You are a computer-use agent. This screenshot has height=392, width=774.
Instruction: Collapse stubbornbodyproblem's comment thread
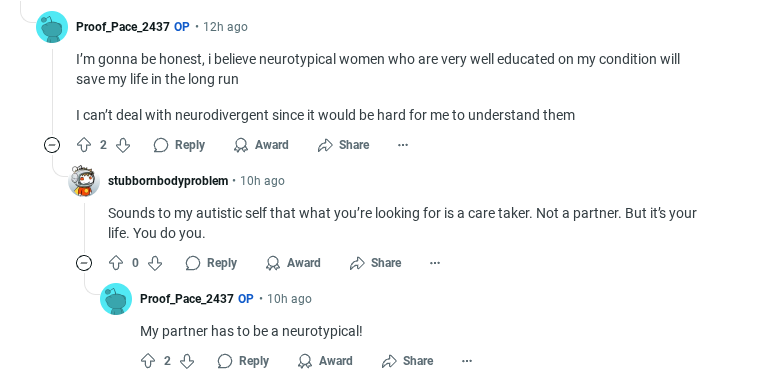(x=84, y=263)
